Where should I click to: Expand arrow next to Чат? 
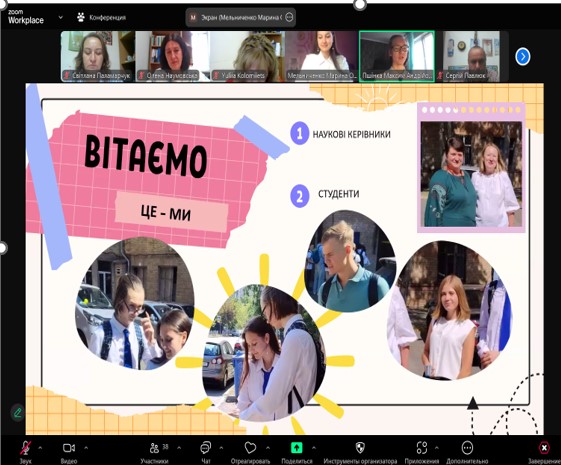click(221, 447)
